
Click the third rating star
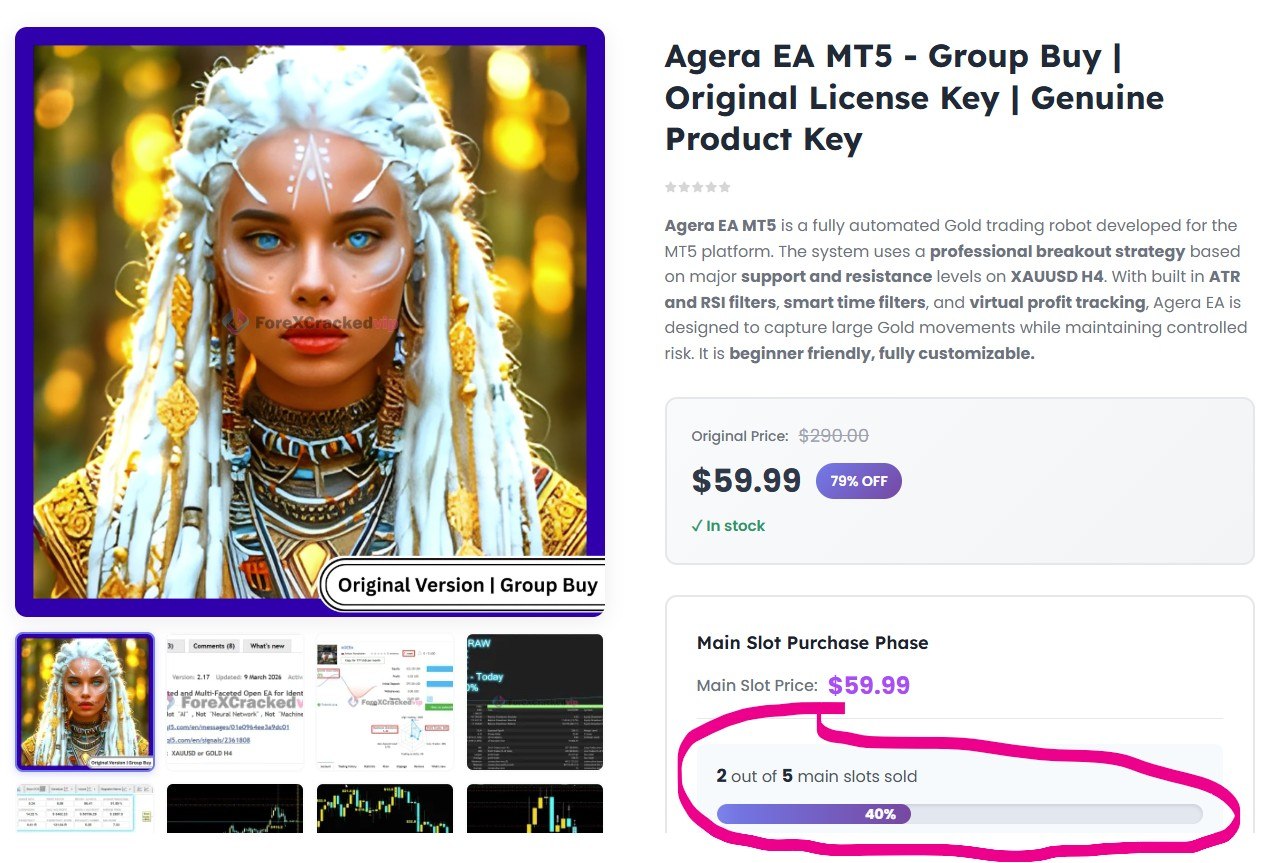[x=698, y=187]
